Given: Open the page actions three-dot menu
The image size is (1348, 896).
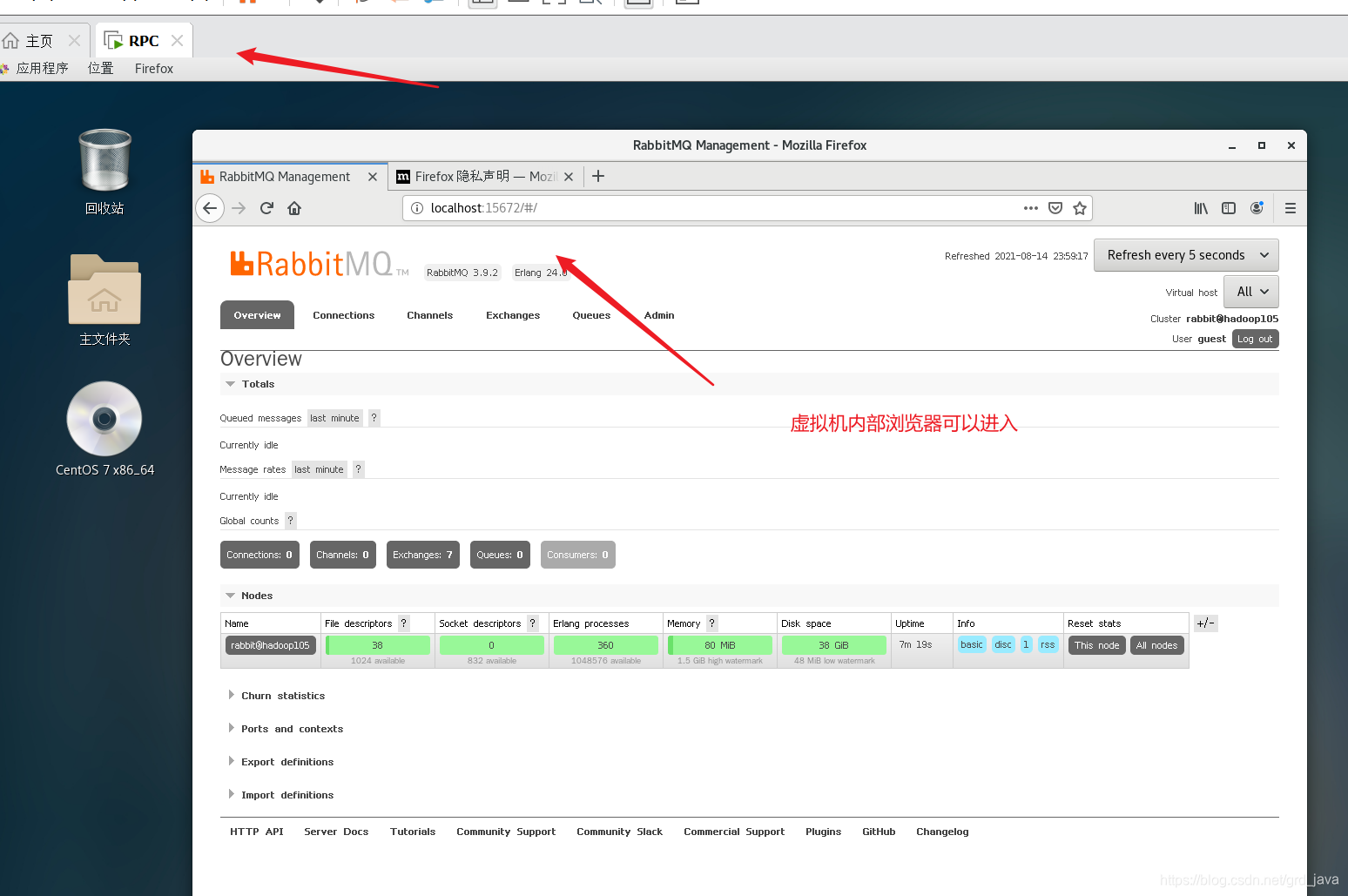Looking at the screenshot, I should click(1031, 208).
